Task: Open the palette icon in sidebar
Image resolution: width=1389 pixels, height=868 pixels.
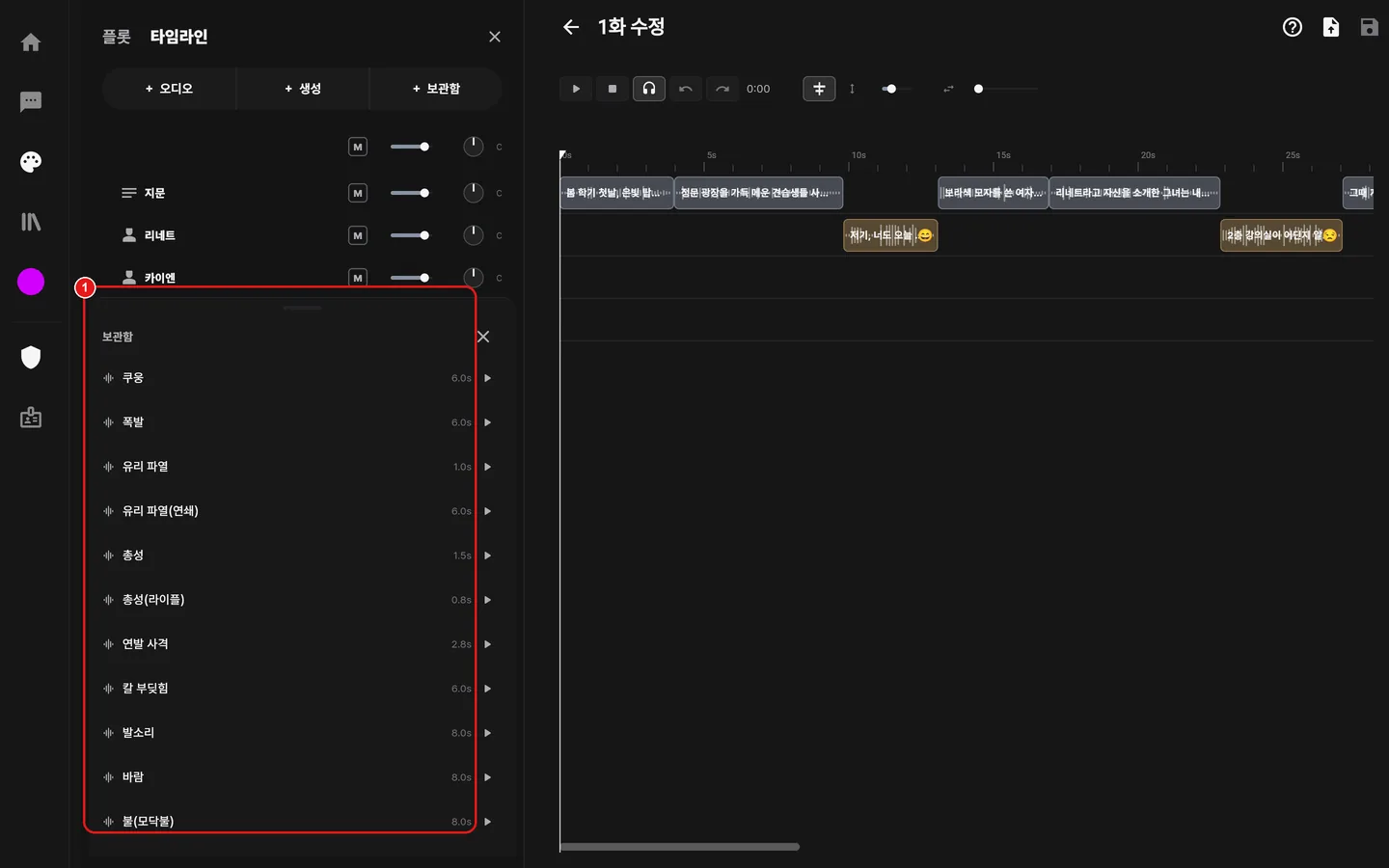Action: (x=31, y=162)
